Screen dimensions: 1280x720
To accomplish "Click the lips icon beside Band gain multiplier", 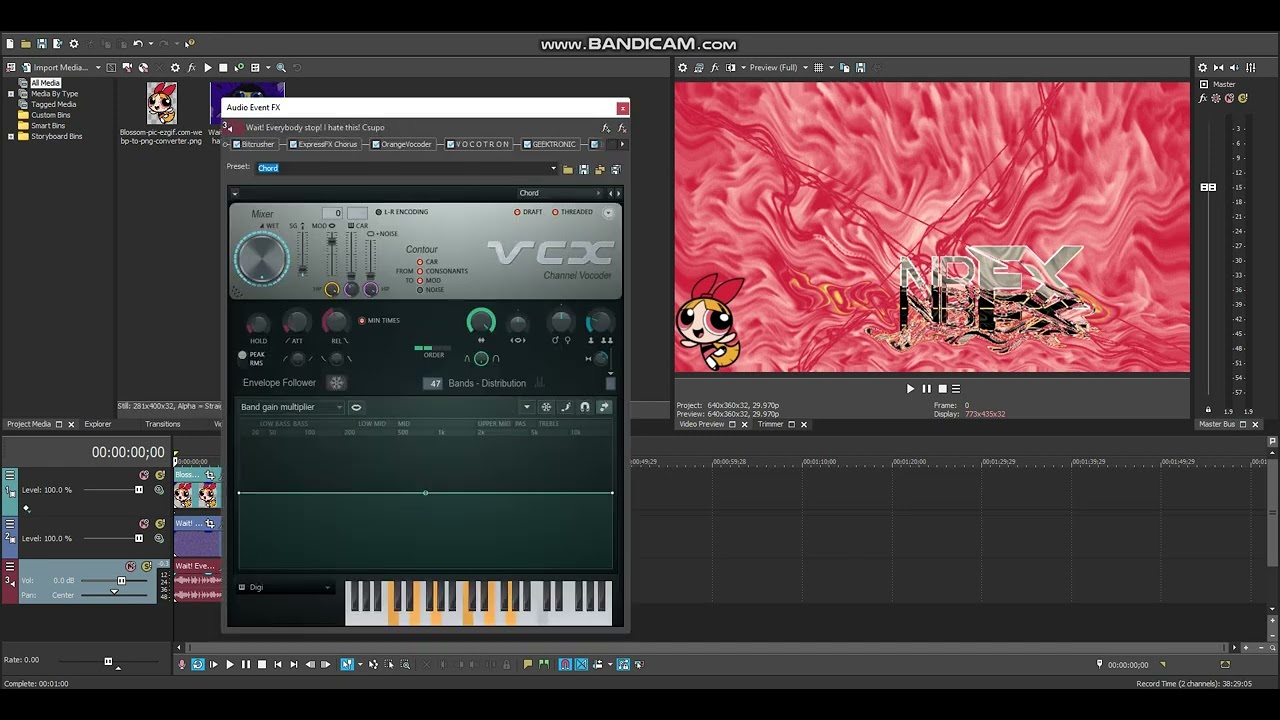I will (x=356, y=407).
